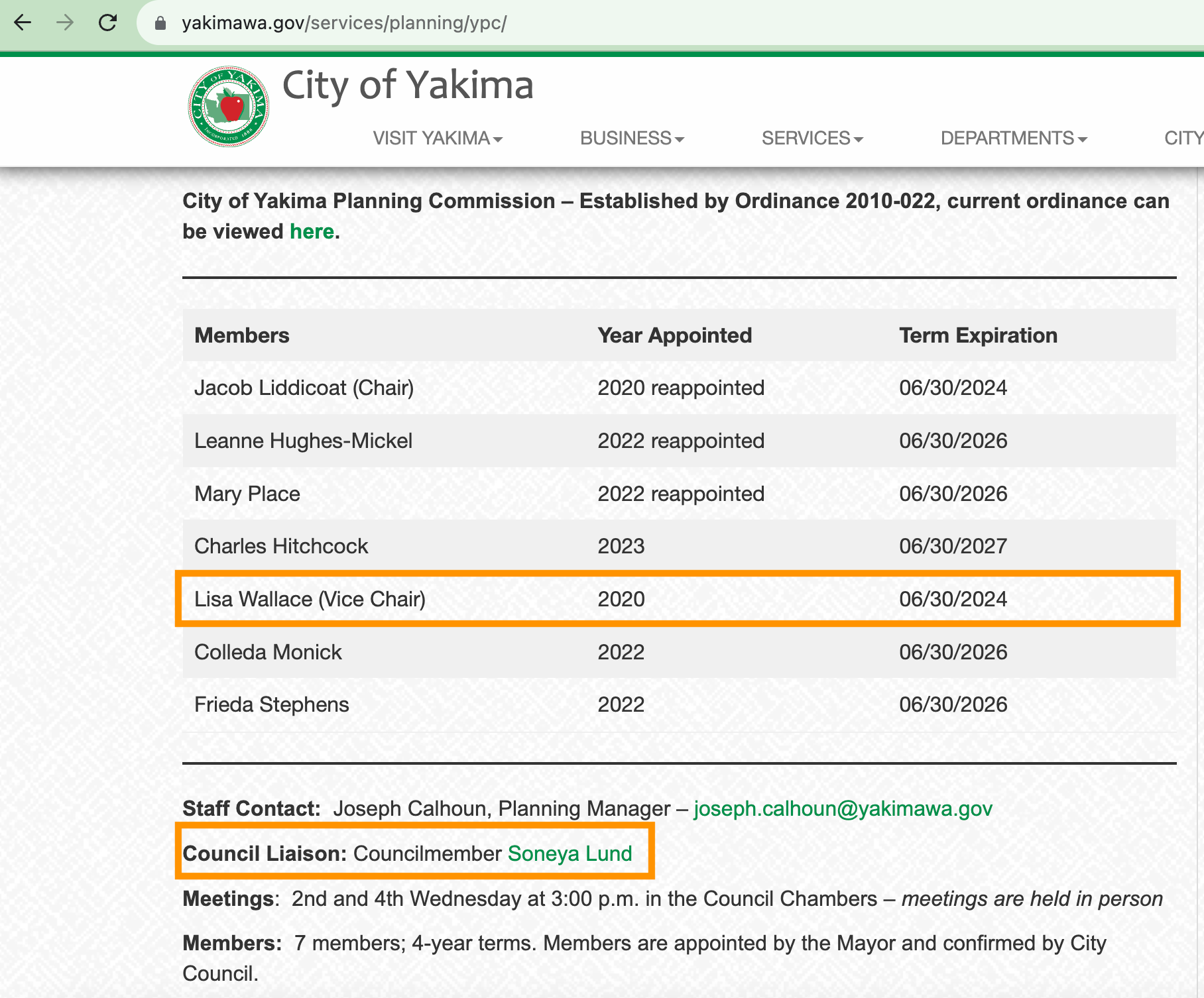The height and width of the screenshot is (998, 1204).
Task: Select Colleda Monick name cell
Action: pyautogui.click(x=268, y=652)
